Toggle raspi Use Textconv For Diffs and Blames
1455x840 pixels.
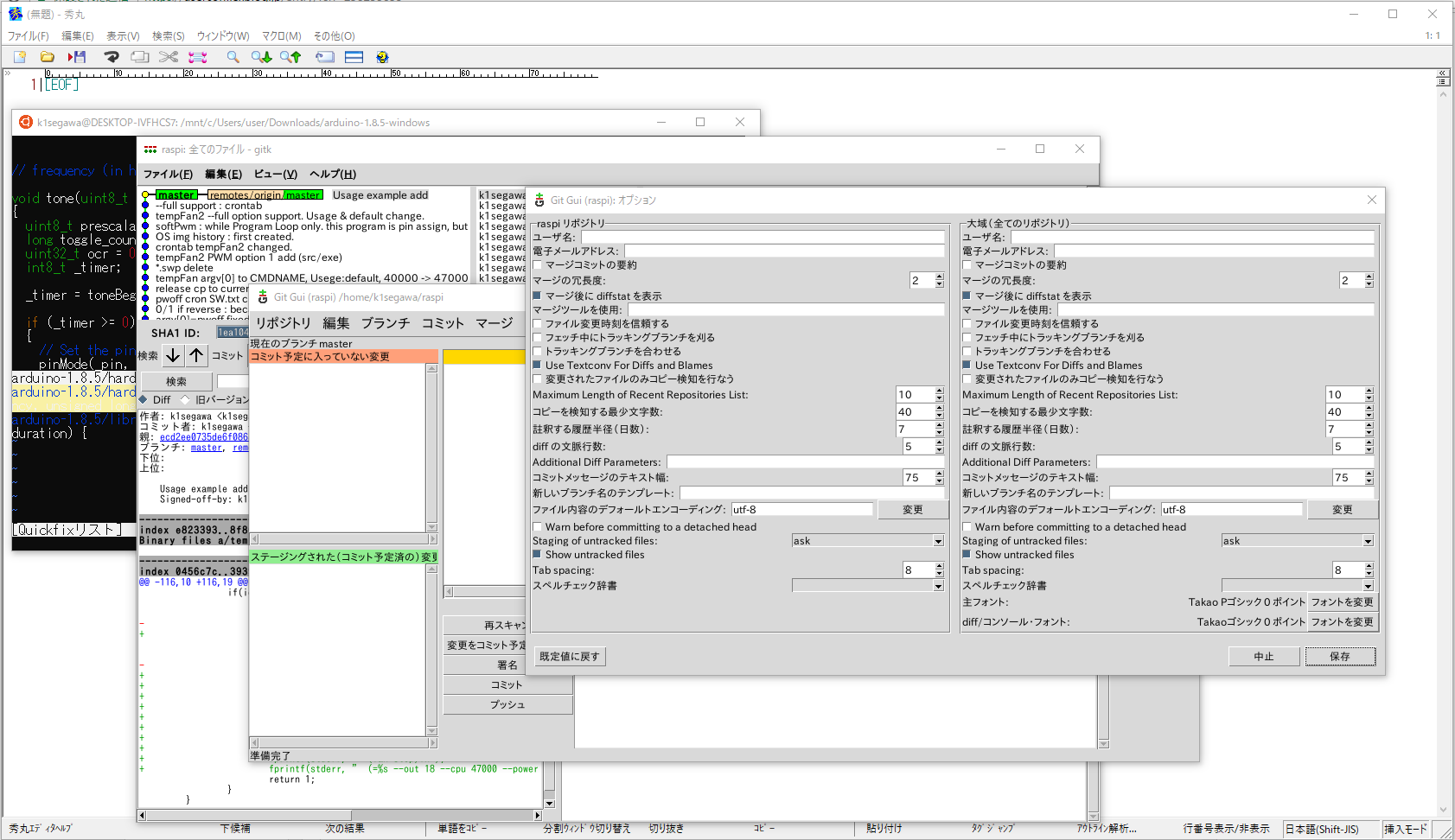click(x=537, y=366)
